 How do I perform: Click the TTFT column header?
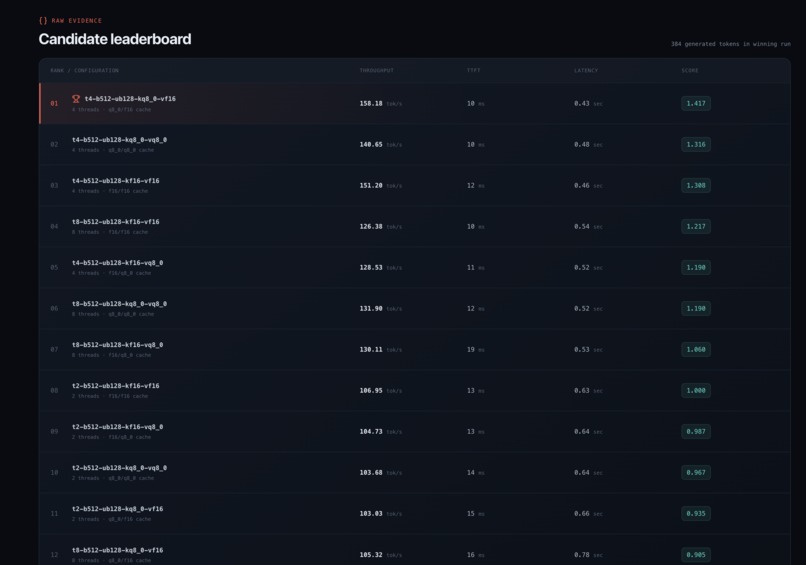(x=473, y=70)
